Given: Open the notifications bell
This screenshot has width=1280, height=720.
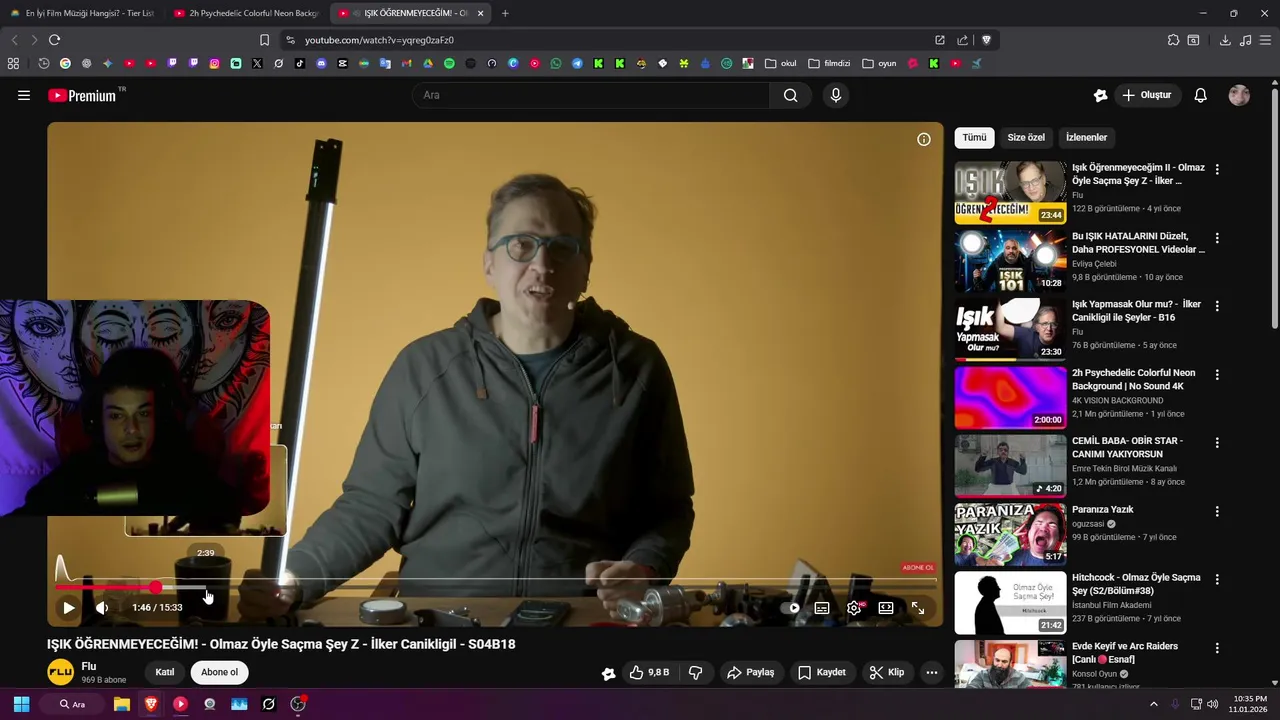Looking at the screenshot, I should 1200,95.
